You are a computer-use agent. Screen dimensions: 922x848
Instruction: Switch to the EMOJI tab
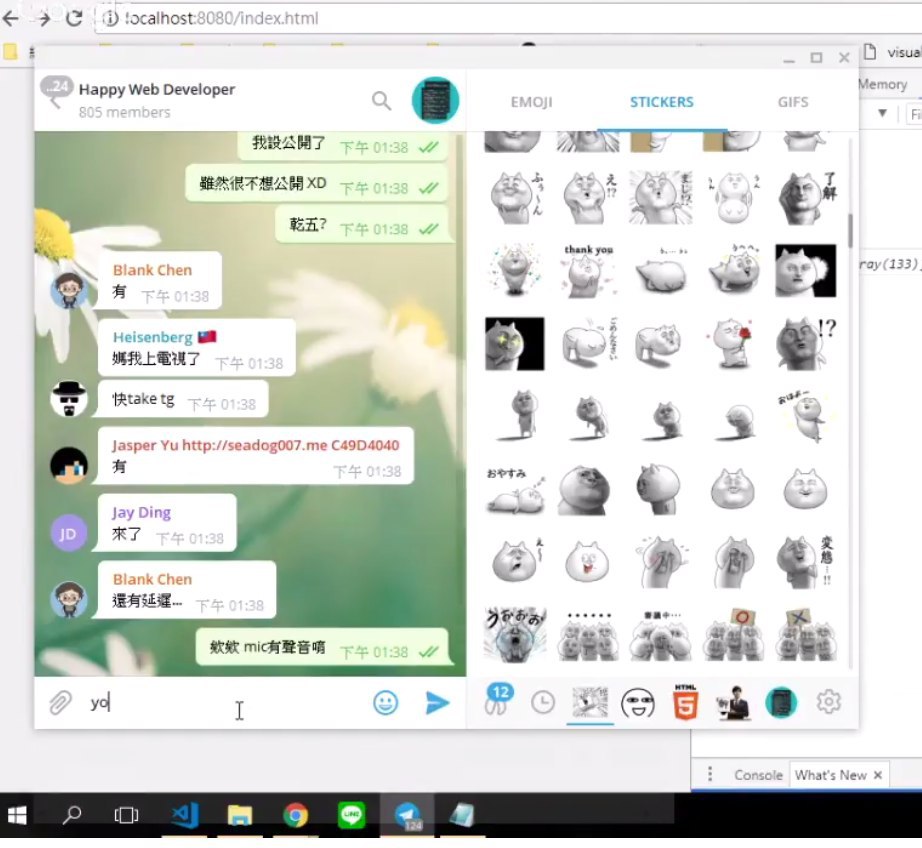(531, 102)
